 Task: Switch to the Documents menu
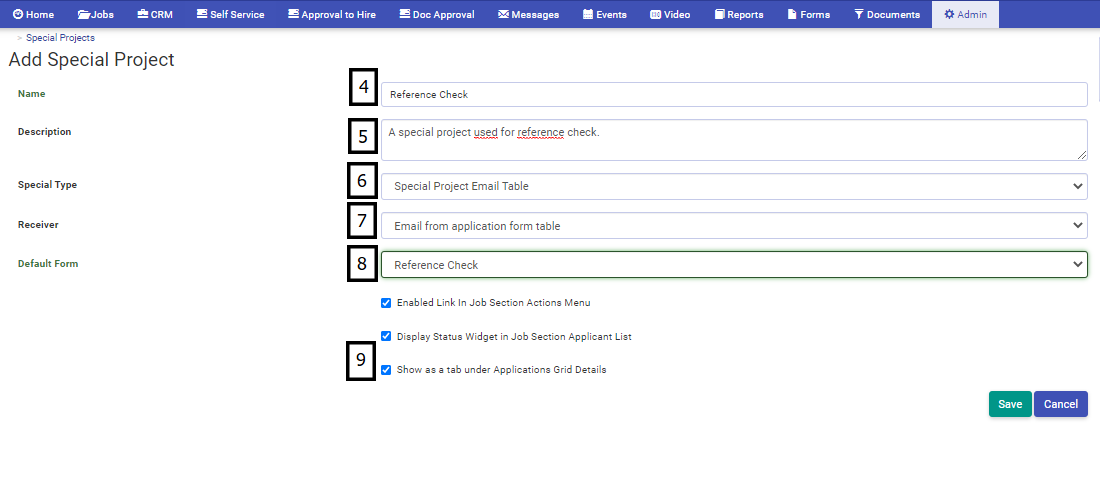887,14
